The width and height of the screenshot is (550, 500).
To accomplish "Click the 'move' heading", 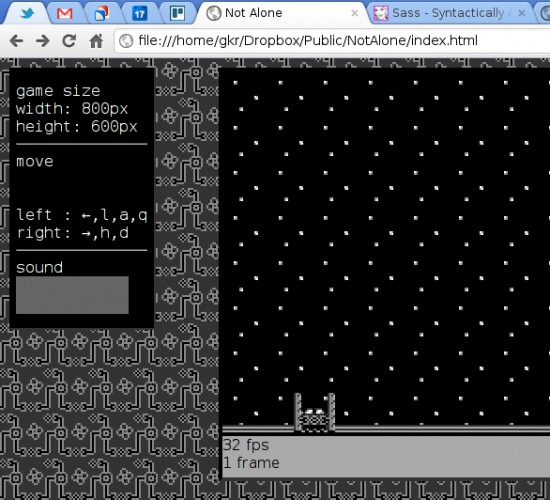I will pyautogui.click(x=35, y=162).
